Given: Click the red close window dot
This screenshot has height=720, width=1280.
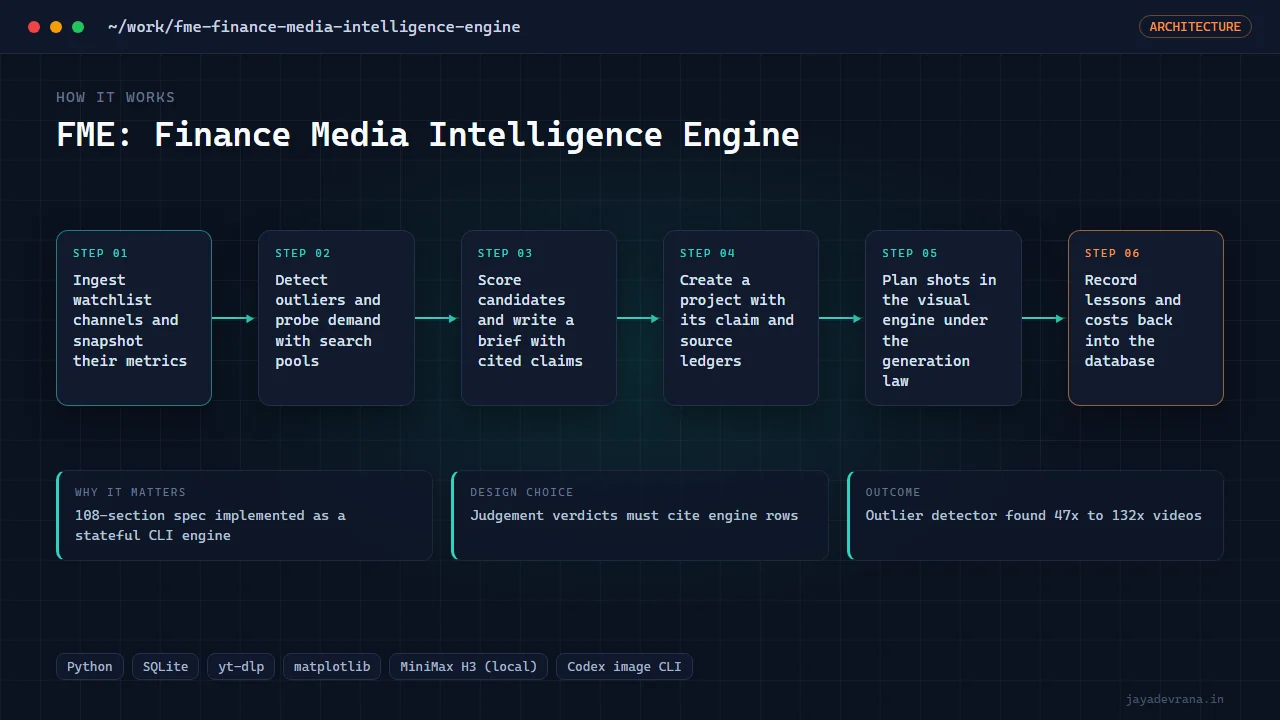Looking at the screenshot, I should pos(34,27).
